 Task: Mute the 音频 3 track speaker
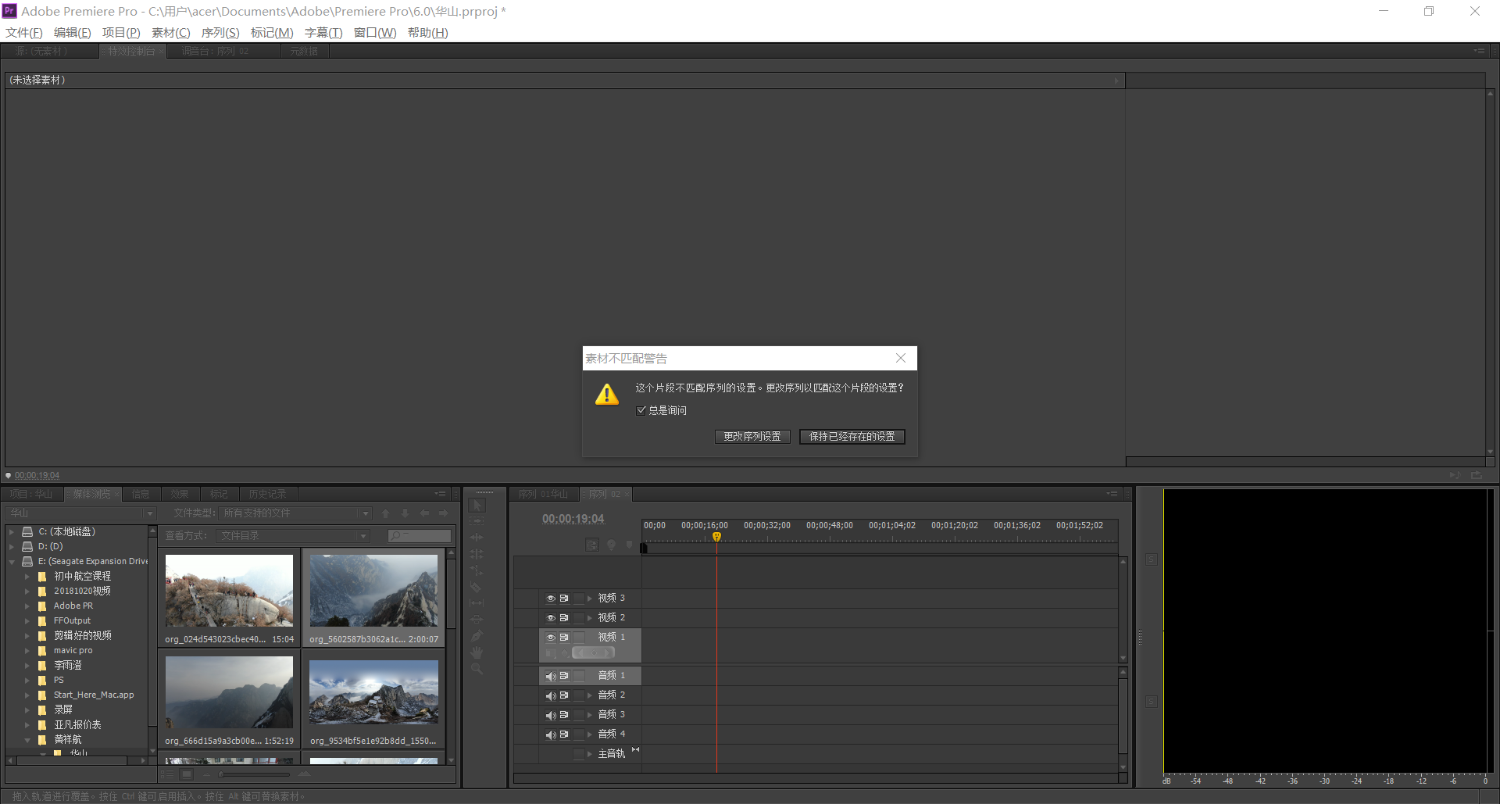click(x=550, y=714)
